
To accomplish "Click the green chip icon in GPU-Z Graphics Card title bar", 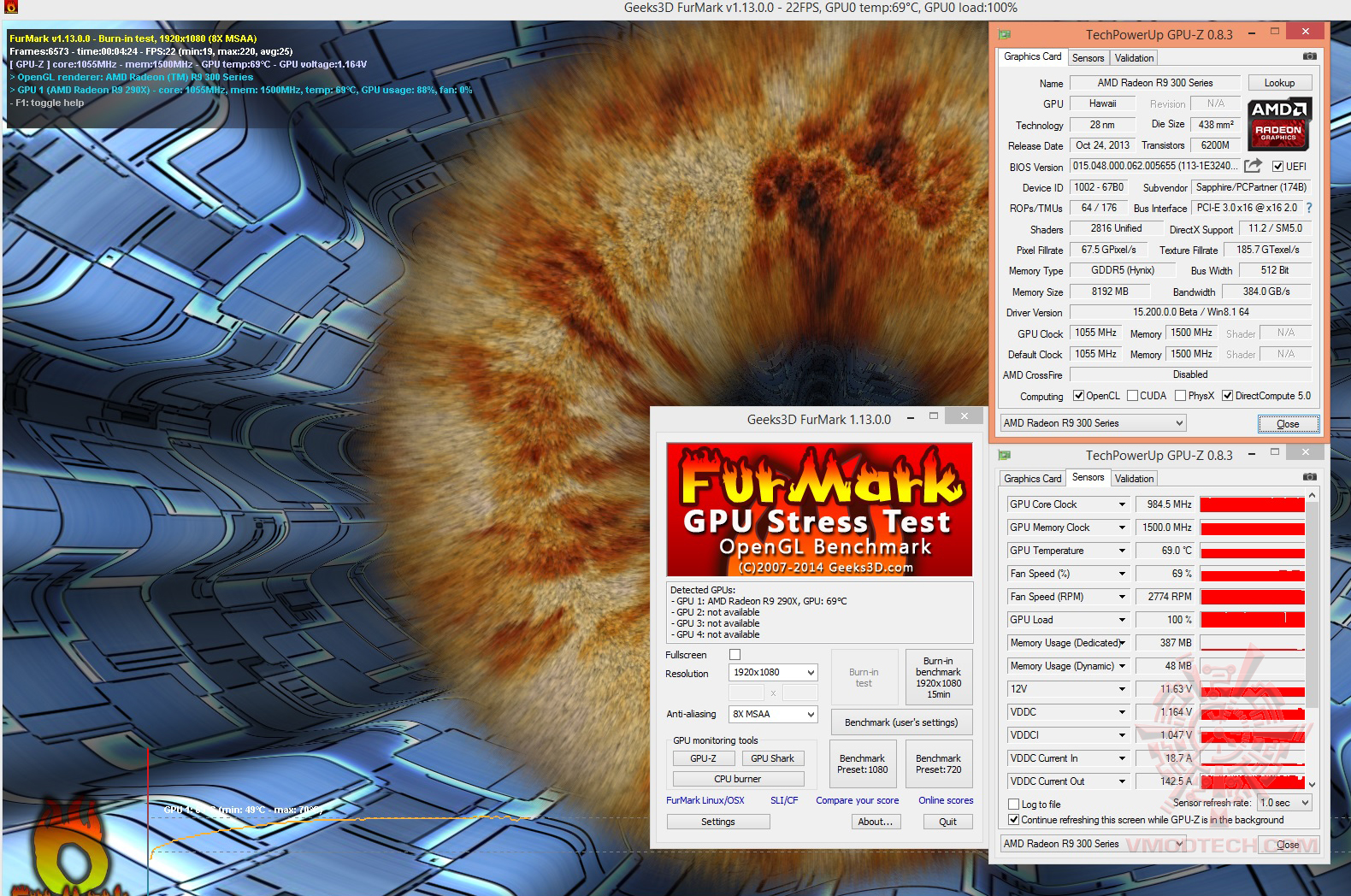I will [1005, 34].
